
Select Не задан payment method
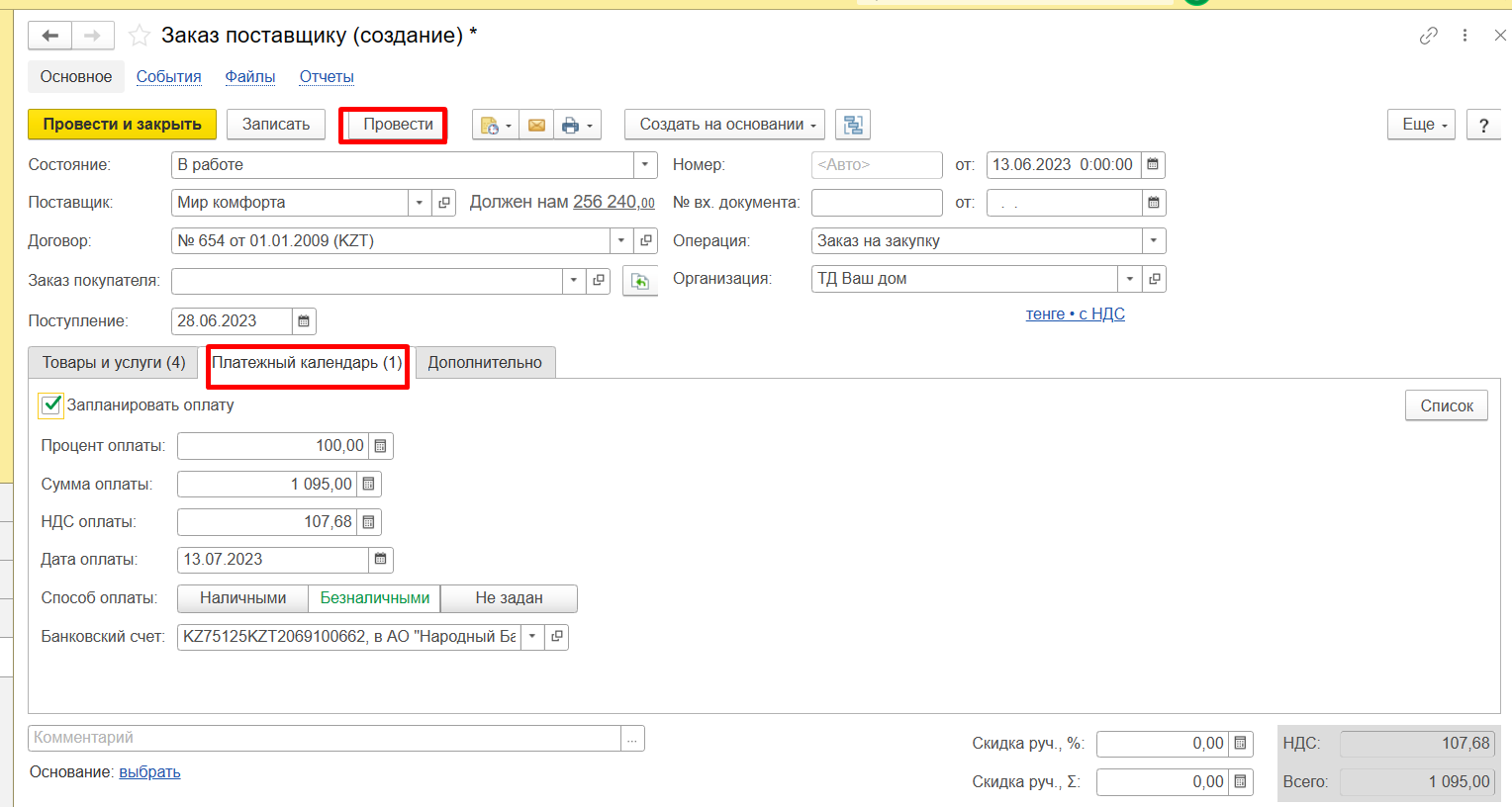pyautogui.click(x=509, y=598)
